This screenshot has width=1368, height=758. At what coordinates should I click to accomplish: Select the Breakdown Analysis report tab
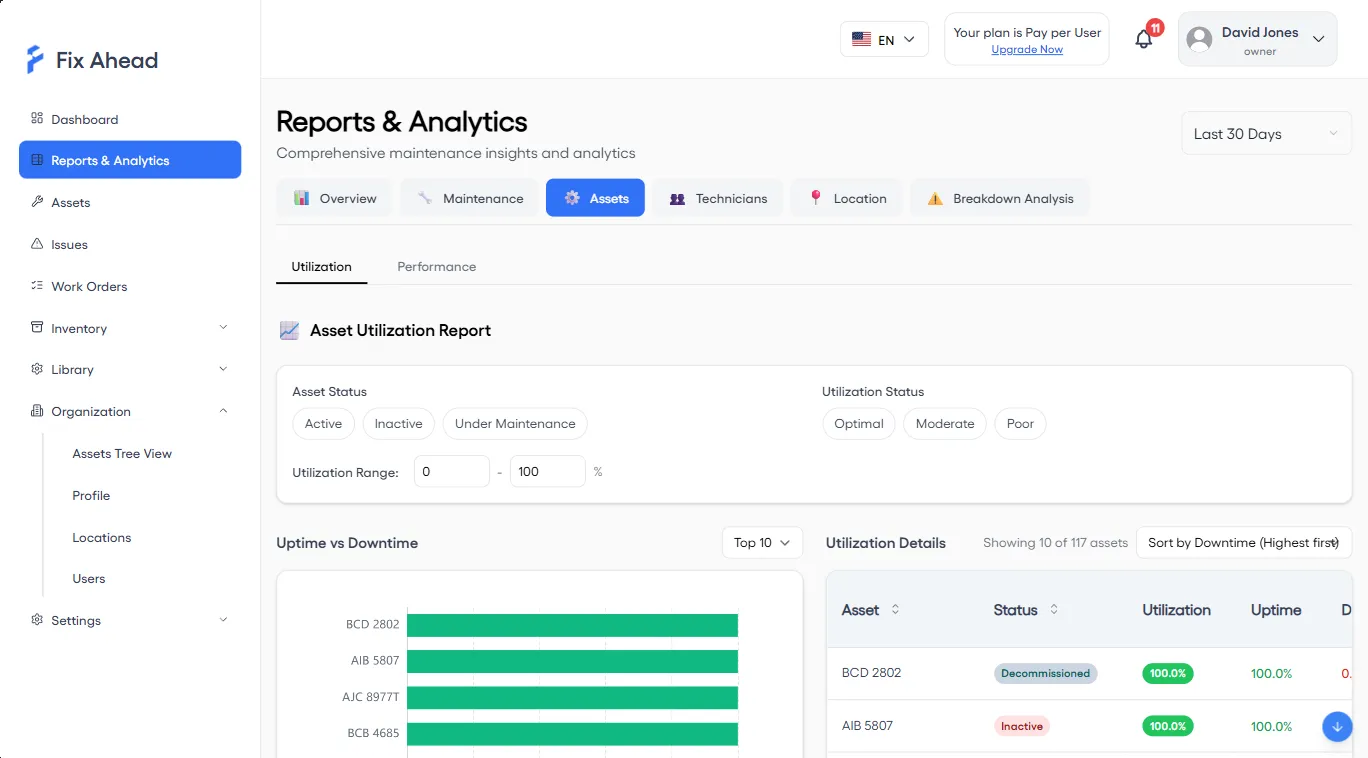pyautogui.click(x=1000, y=197)
